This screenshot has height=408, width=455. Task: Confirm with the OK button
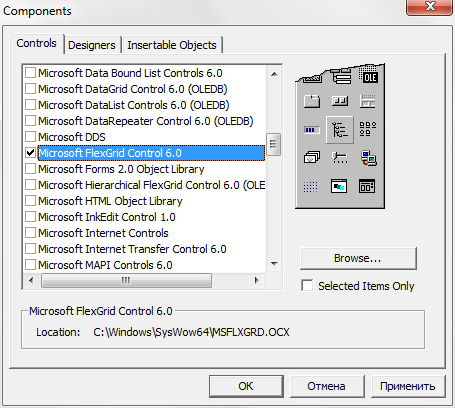click(246, 386)
